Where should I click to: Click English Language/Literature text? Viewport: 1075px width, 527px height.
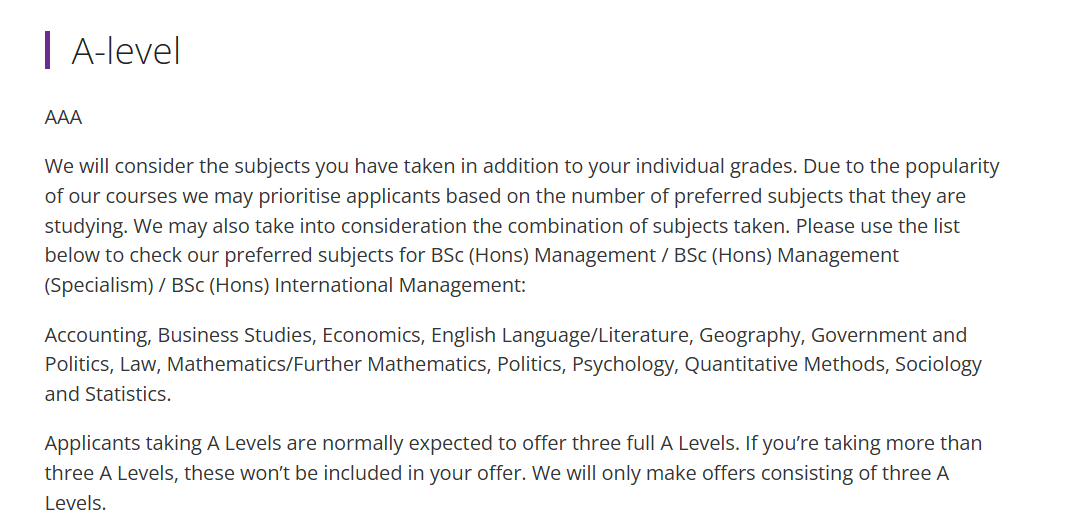point(561,335)
